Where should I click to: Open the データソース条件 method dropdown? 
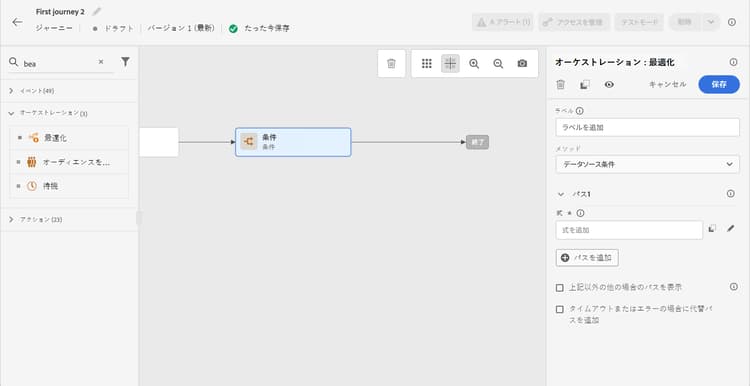[x=648, y=164]
